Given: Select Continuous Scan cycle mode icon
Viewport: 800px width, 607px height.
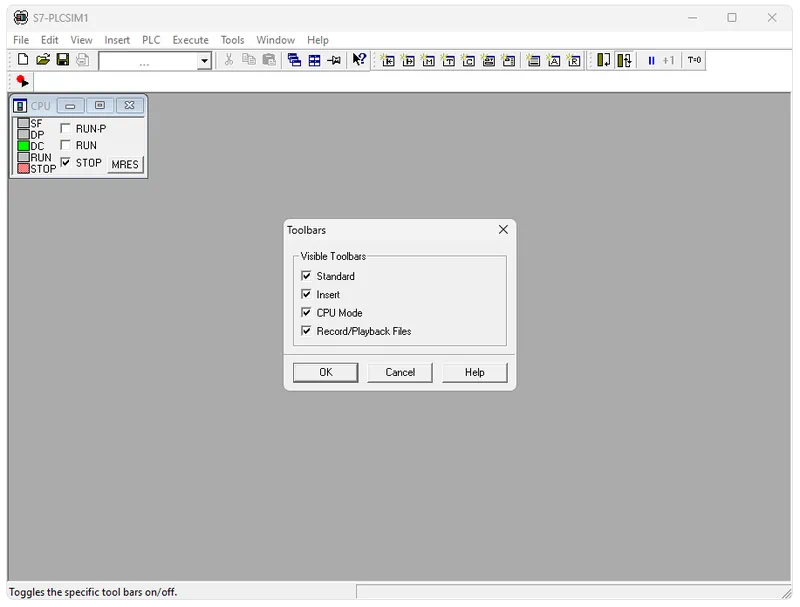Looking at the screenshot, I should (624, 60).
